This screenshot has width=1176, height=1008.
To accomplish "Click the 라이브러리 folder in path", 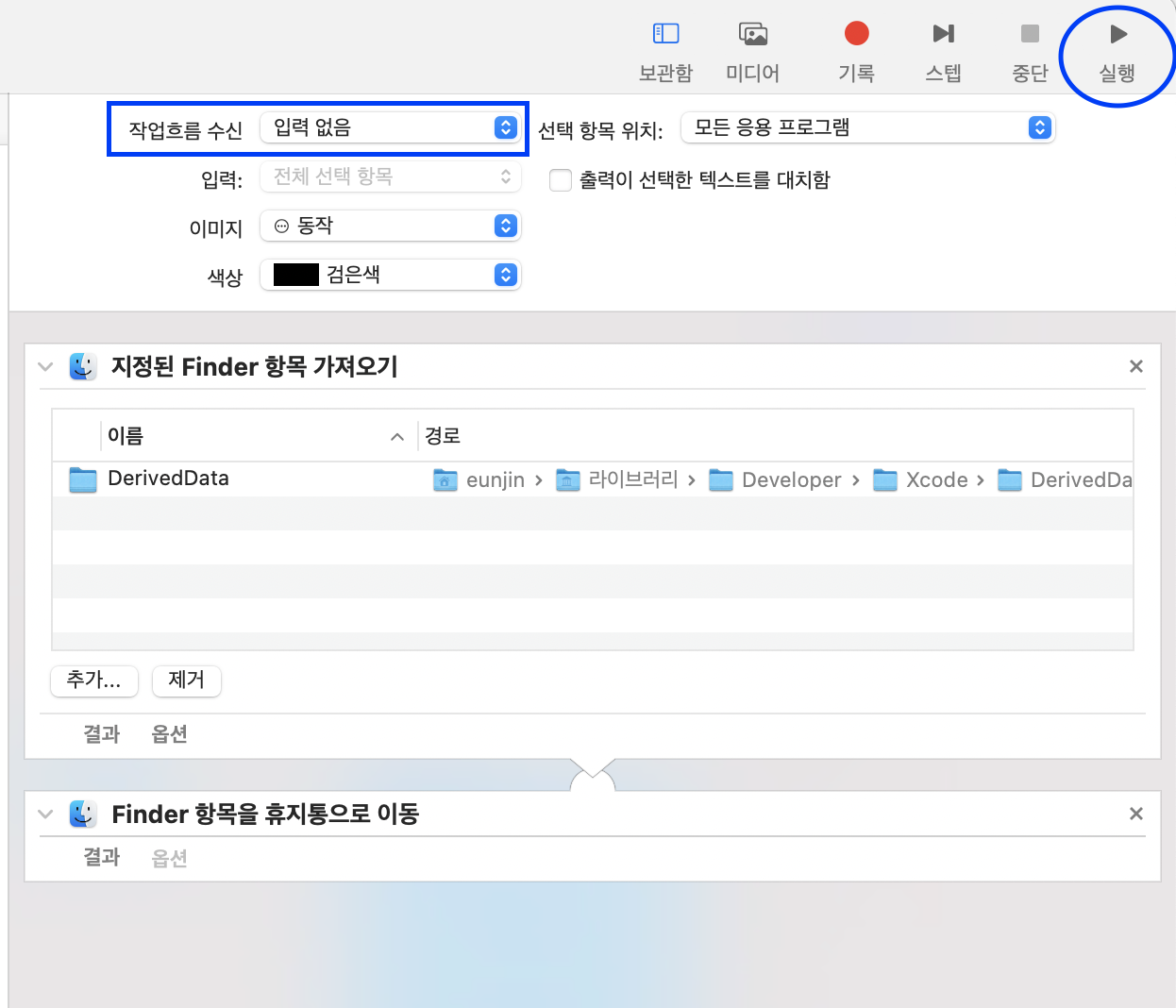I will (618, 479).
